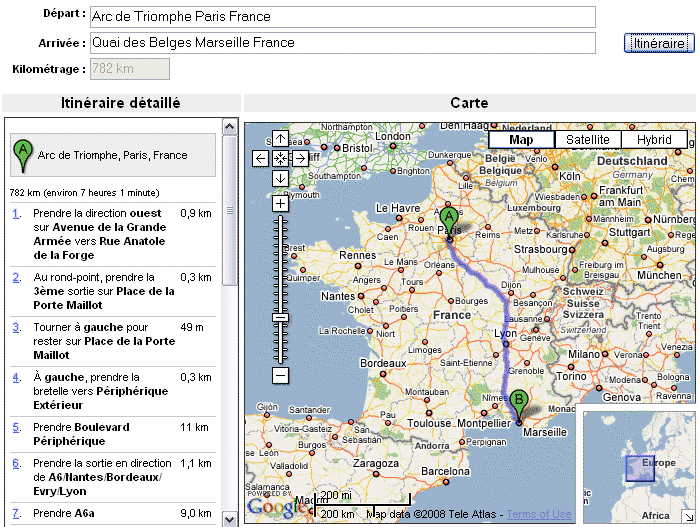This screenshot has width=700, height=527.
Task: Click marker A icon in itinerary panel
Action: coord(23,155)
